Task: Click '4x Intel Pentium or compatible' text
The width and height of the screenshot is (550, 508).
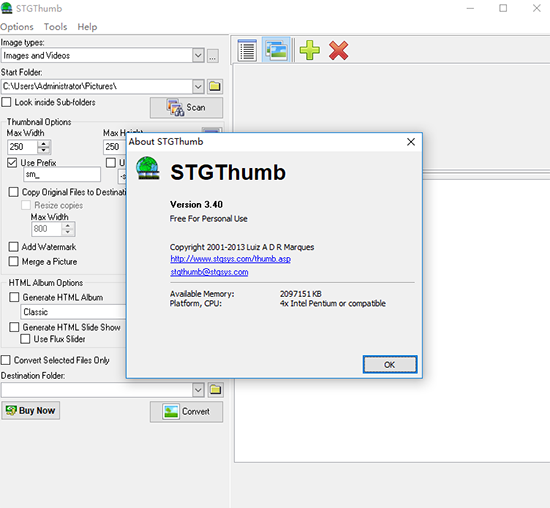Action: point(333,303)
